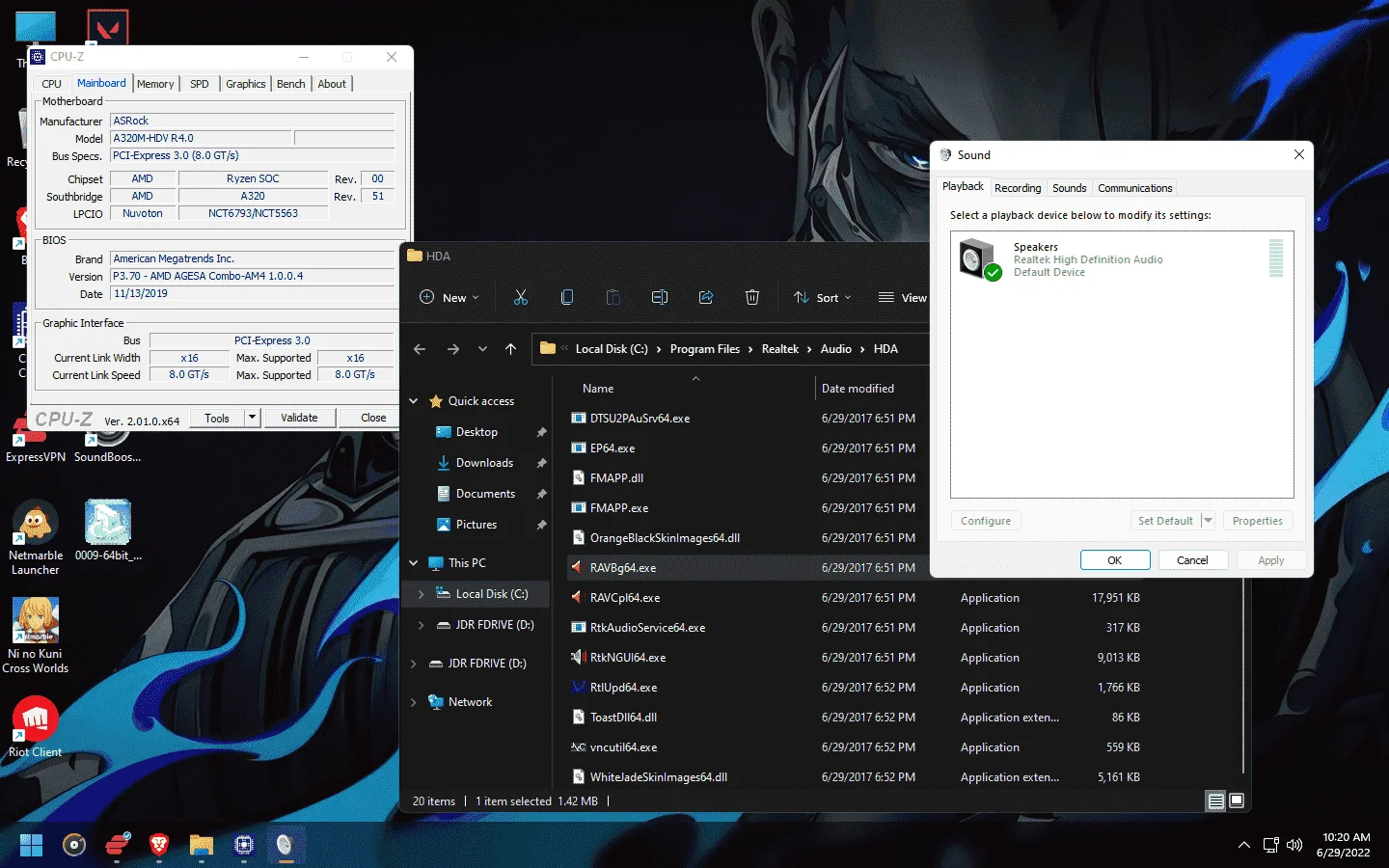
Task: Open the dropdown arrow beside CPU-Z Tools
Action: coord(252,418)
